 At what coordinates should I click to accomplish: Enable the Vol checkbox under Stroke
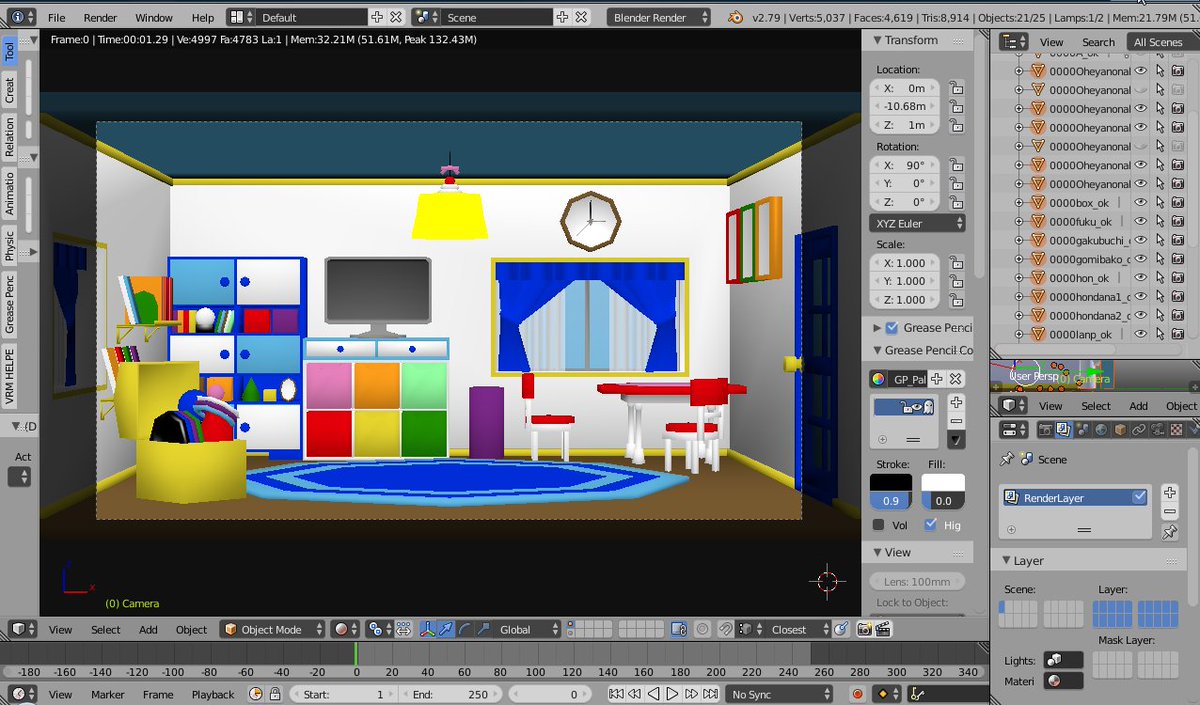[x=878, y=525]
